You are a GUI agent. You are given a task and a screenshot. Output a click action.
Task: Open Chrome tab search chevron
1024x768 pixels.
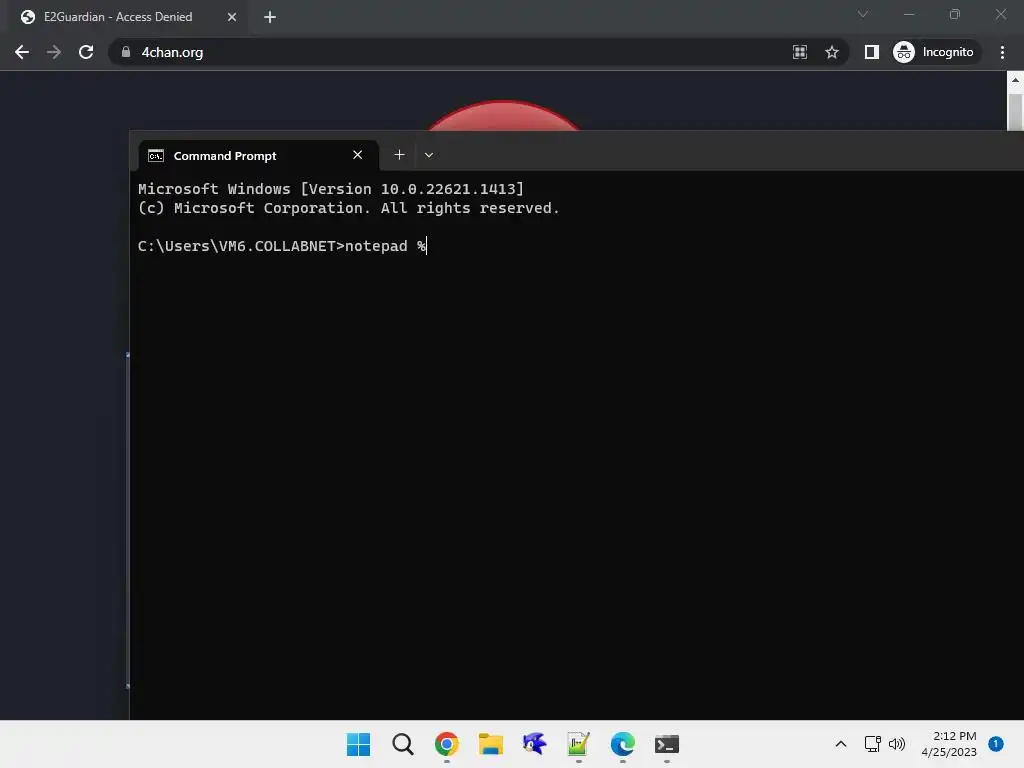pos(863,14)
